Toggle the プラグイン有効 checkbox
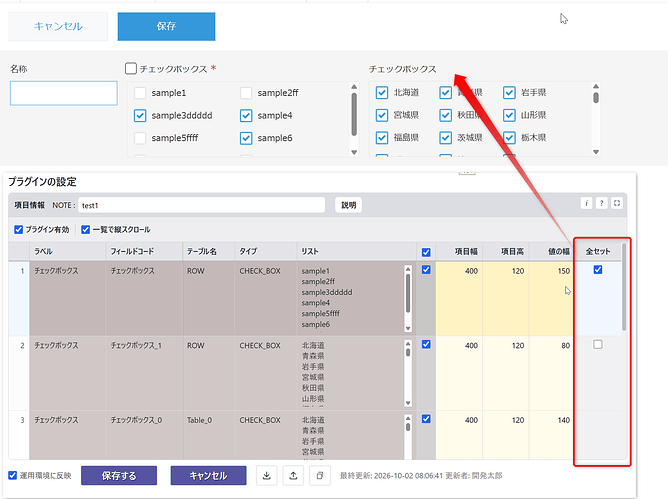668x499 pixels. pos(18,230)
